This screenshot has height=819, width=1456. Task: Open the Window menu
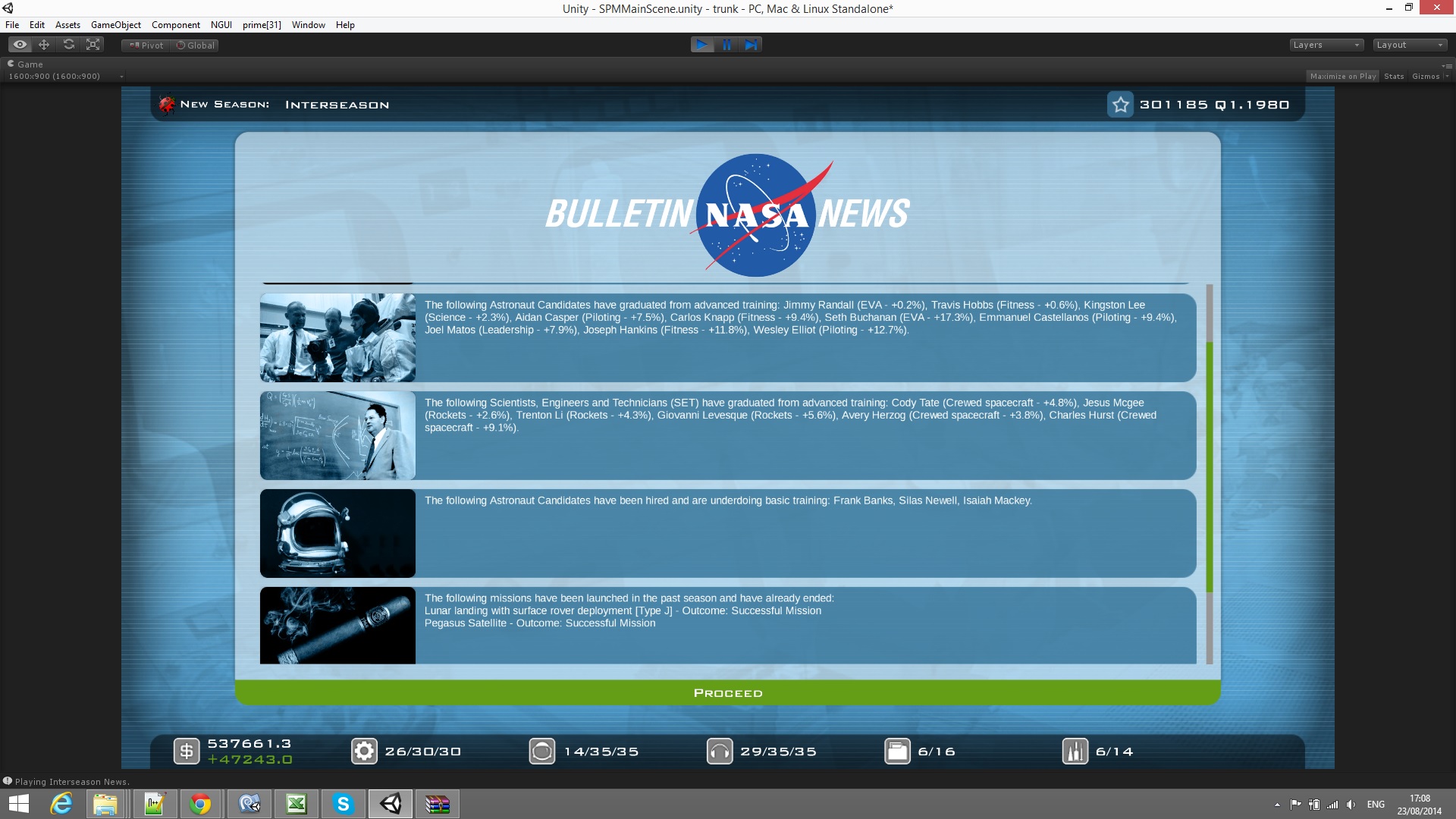(308, 25)
